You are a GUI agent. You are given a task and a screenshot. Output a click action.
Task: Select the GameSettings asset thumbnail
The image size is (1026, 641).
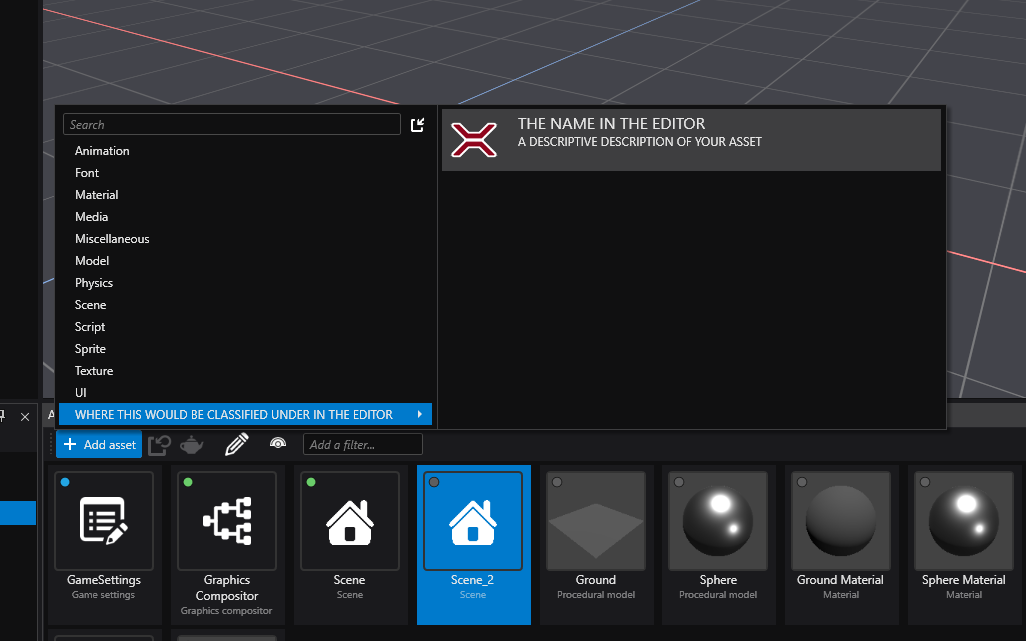[104, 521]
